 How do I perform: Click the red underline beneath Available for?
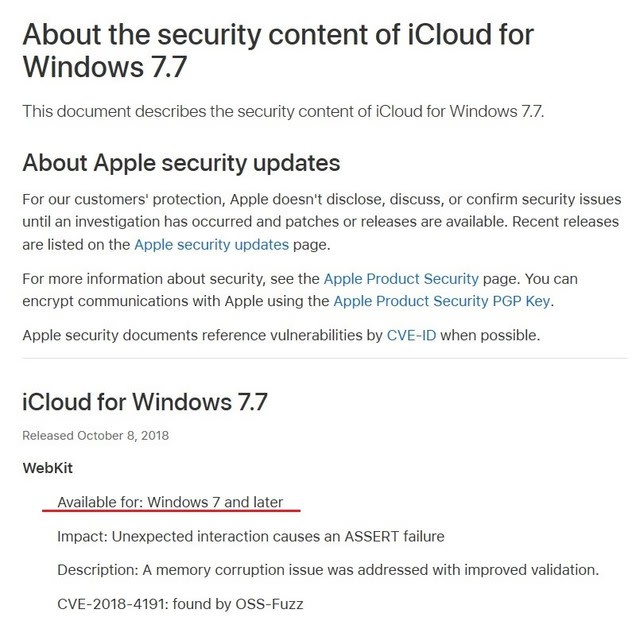(x=171, y=510)
